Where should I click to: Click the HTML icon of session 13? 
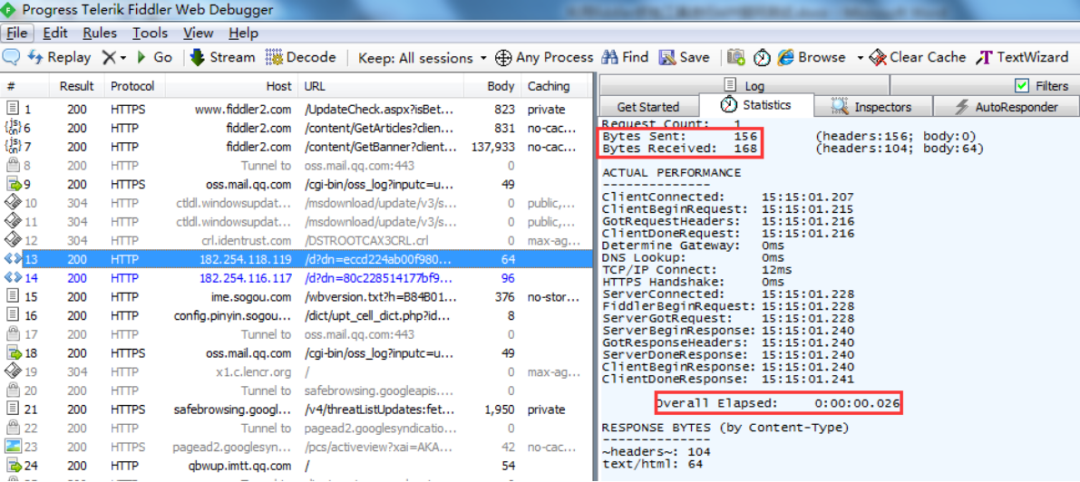coord(13,259)
